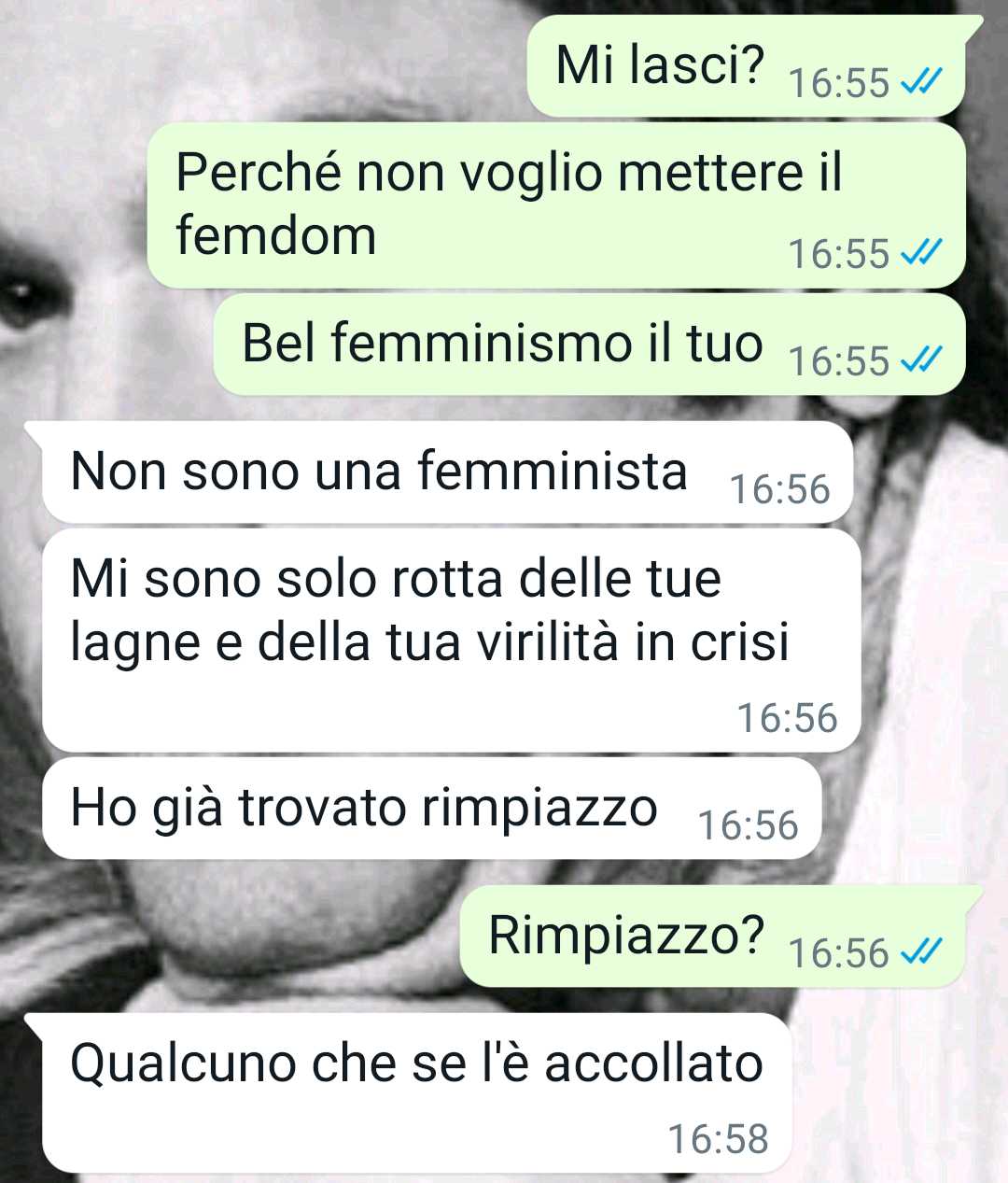
Task: Select the "Ho già trovato rimpiazzo" message
Action: tap(431, 808)
